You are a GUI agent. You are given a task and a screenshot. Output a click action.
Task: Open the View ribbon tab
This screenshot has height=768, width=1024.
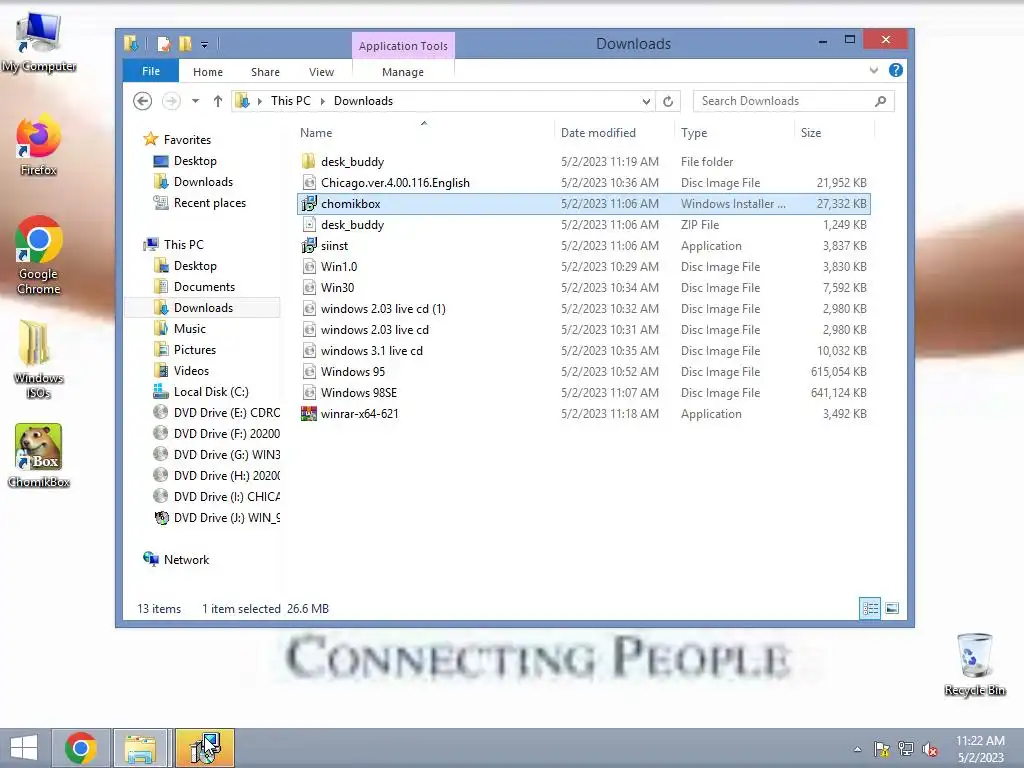(321, 72)
